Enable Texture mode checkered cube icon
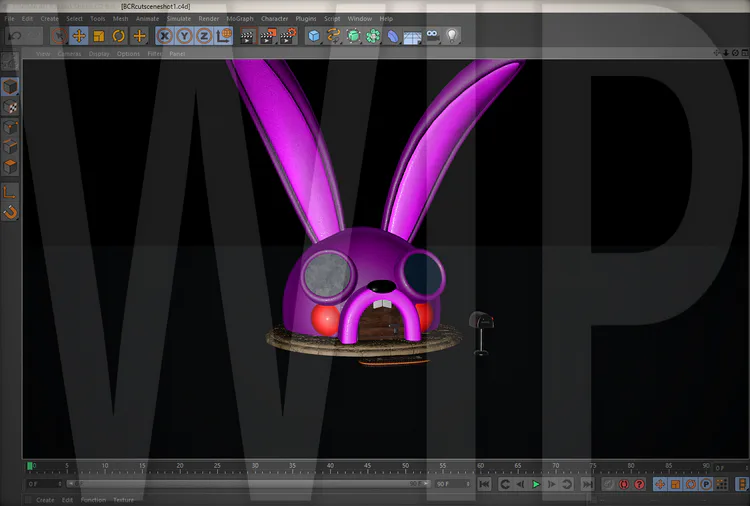 pos(10,107)
